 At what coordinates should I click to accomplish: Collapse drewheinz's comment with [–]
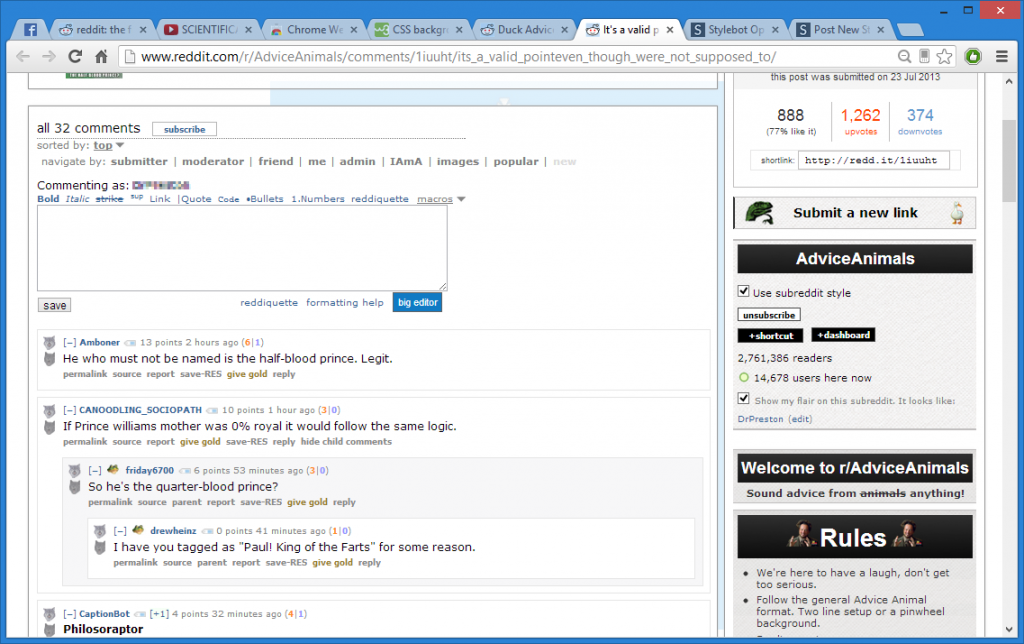pos(120,532)
